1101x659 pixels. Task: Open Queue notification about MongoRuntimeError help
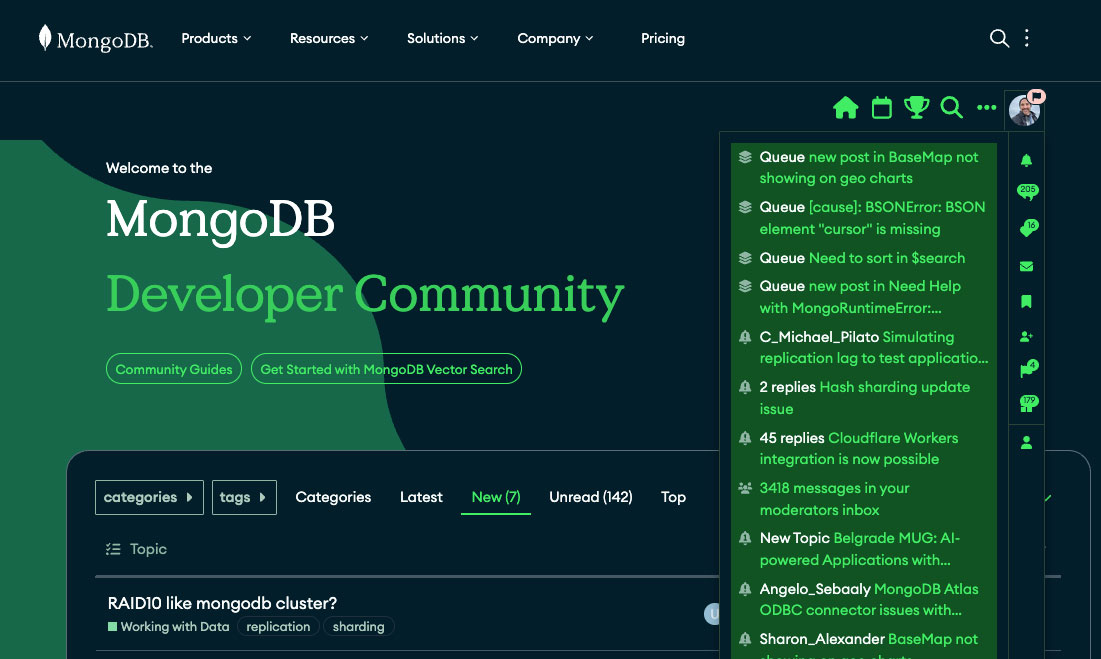coord(864,297)
